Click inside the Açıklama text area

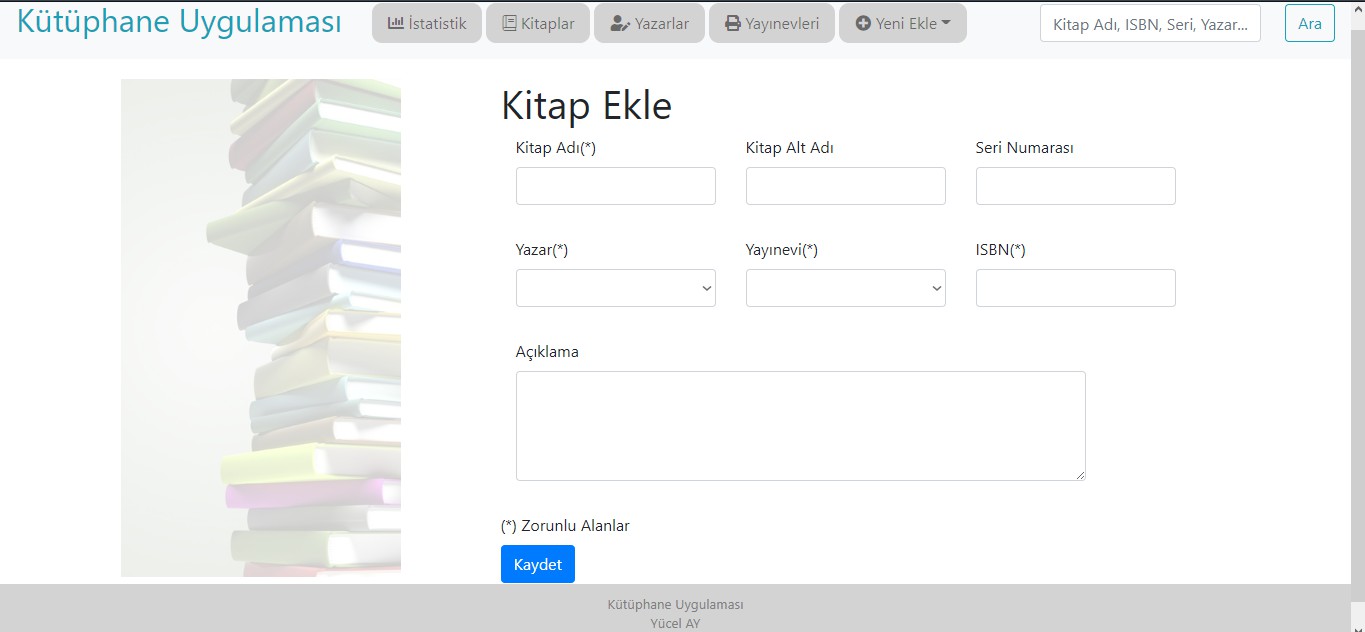(800, 425)
